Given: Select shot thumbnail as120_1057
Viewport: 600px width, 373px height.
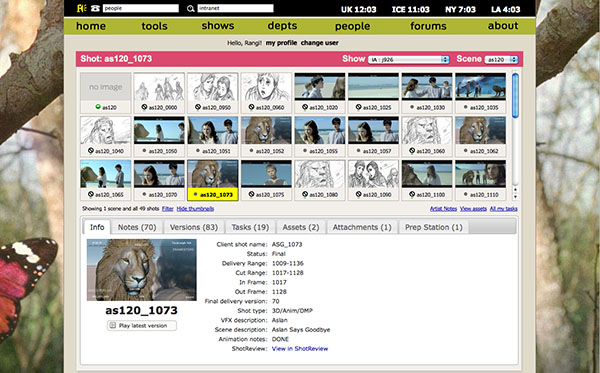Looking at the screenshot, I should (373, 136).
